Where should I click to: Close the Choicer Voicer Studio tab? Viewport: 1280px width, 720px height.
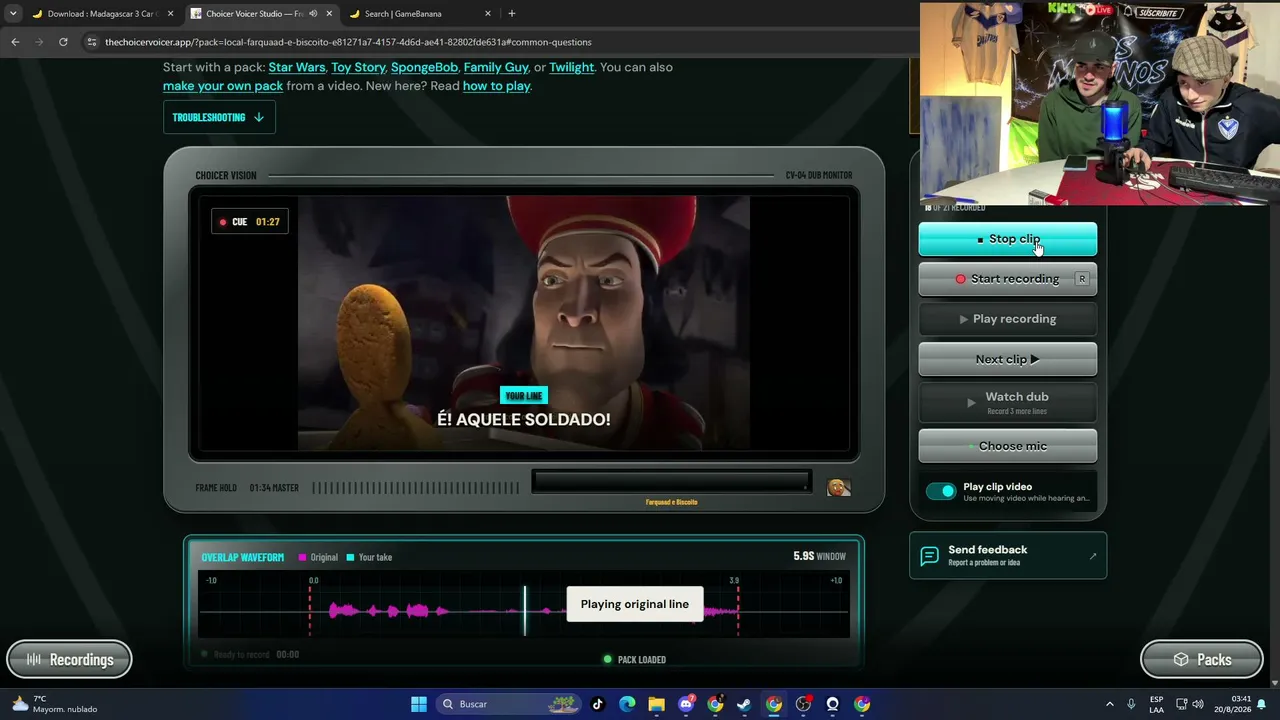click(329, 14)
